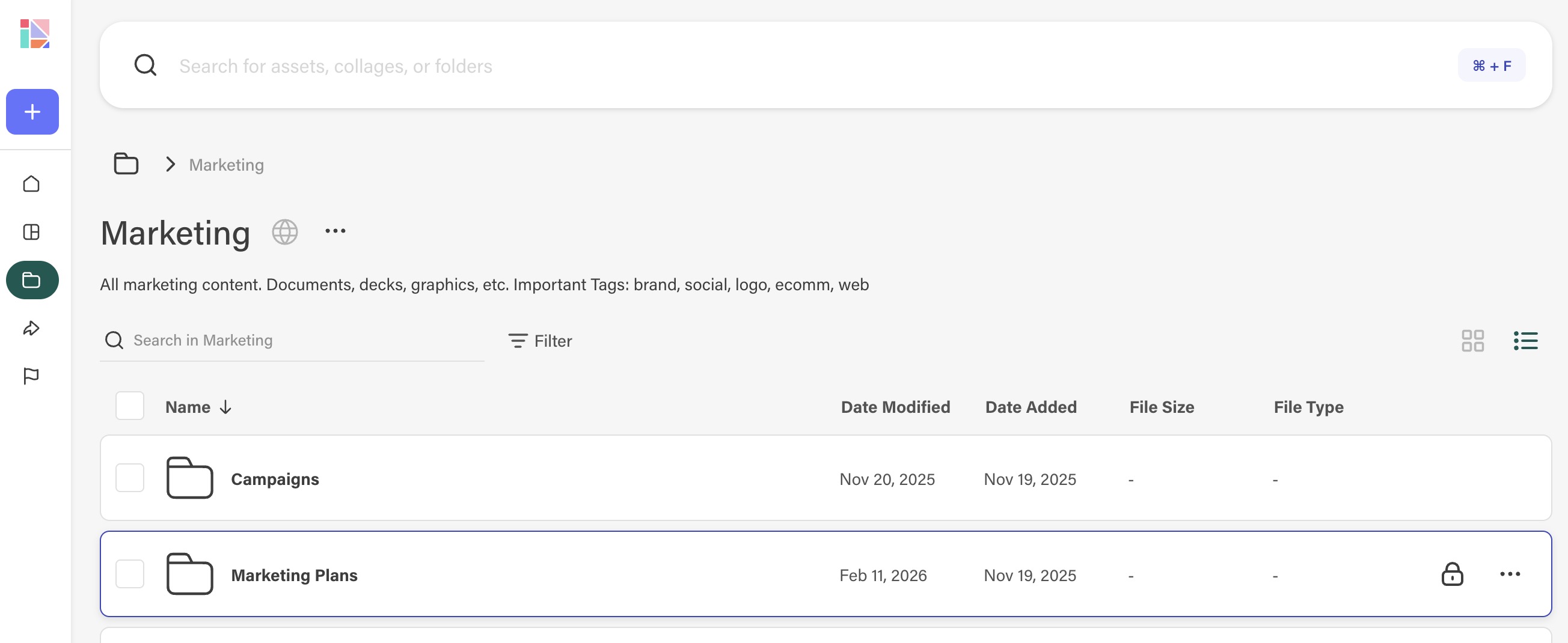Sort by the Date Modified column

(x=895, y=407)
